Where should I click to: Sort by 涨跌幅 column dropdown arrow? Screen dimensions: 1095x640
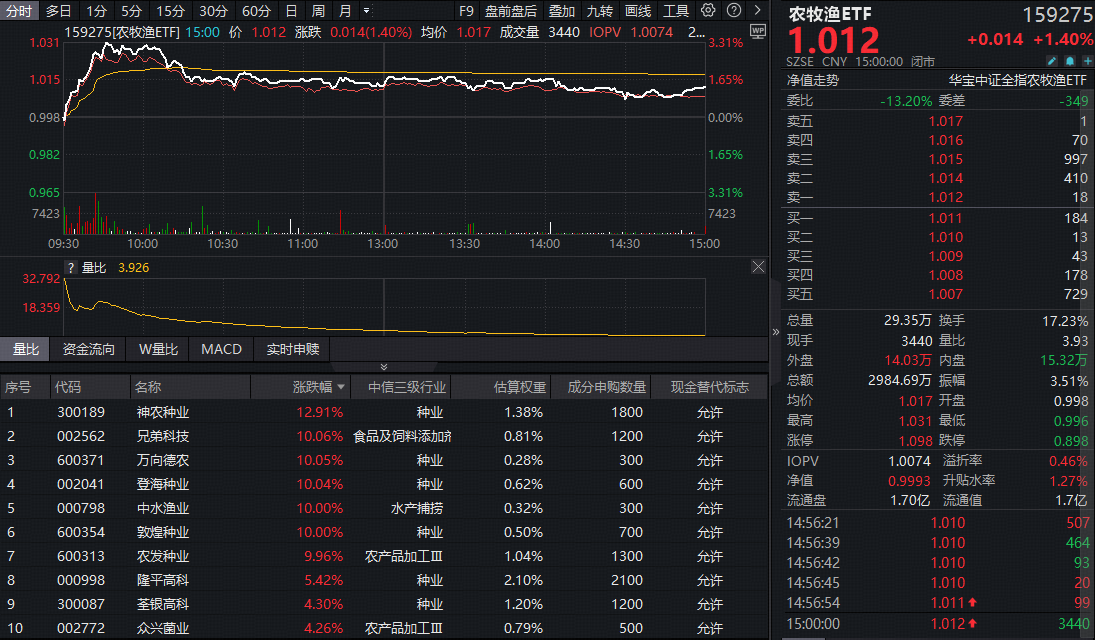click(x=342, y=387)
